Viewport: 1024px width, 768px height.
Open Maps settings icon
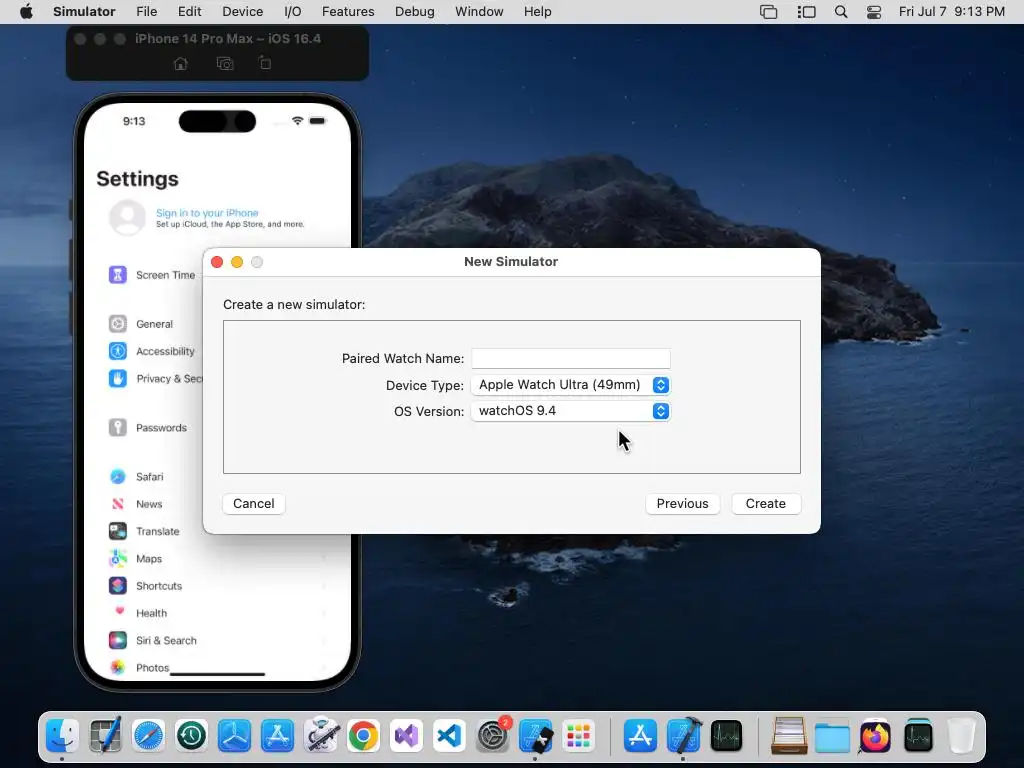(x=118, y=559)
